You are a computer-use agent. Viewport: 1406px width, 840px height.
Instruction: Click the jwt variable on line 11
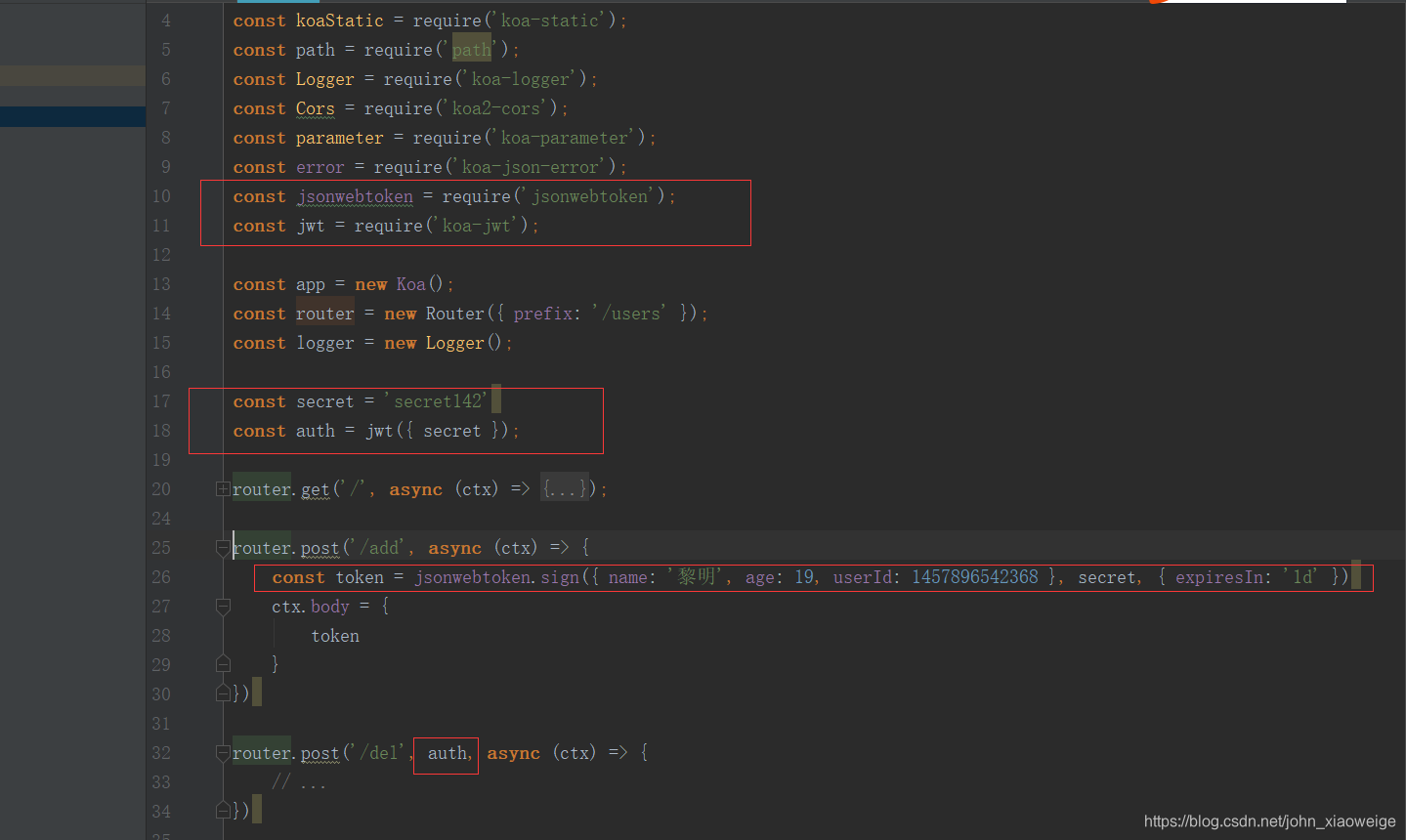tap(311, 226)
